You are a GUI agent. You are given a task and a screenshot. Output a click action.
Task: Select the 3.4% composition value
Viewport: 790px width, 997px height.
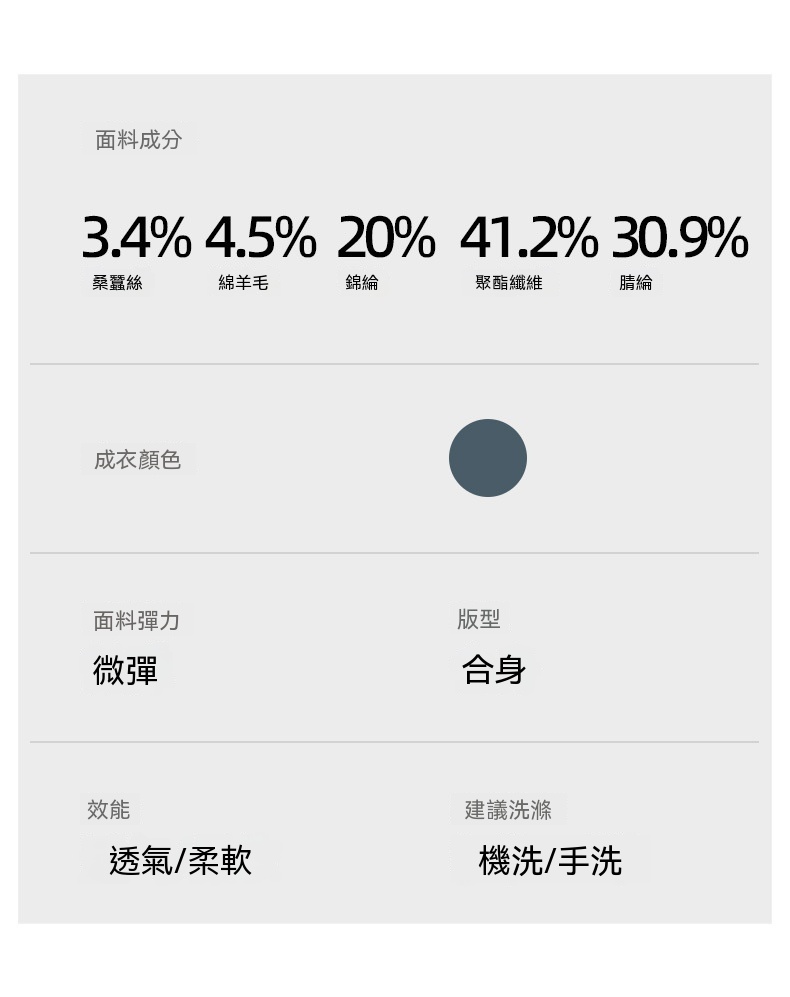[135, 239]
